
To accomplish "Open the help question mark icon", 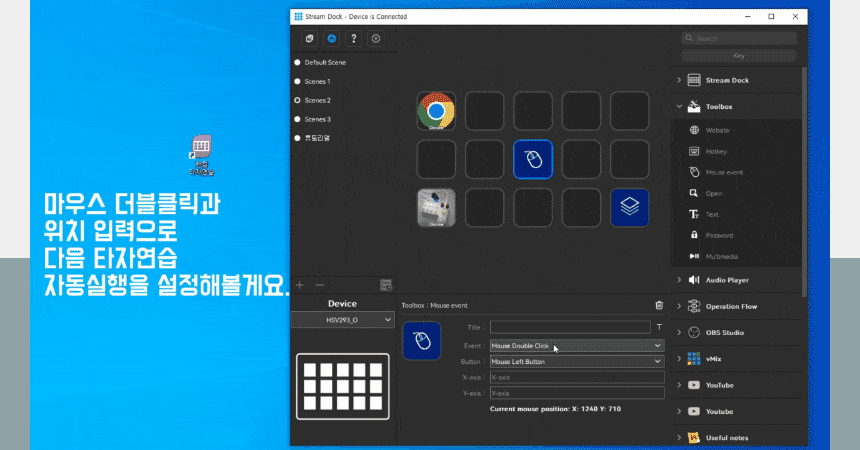I will pos(353,38).
